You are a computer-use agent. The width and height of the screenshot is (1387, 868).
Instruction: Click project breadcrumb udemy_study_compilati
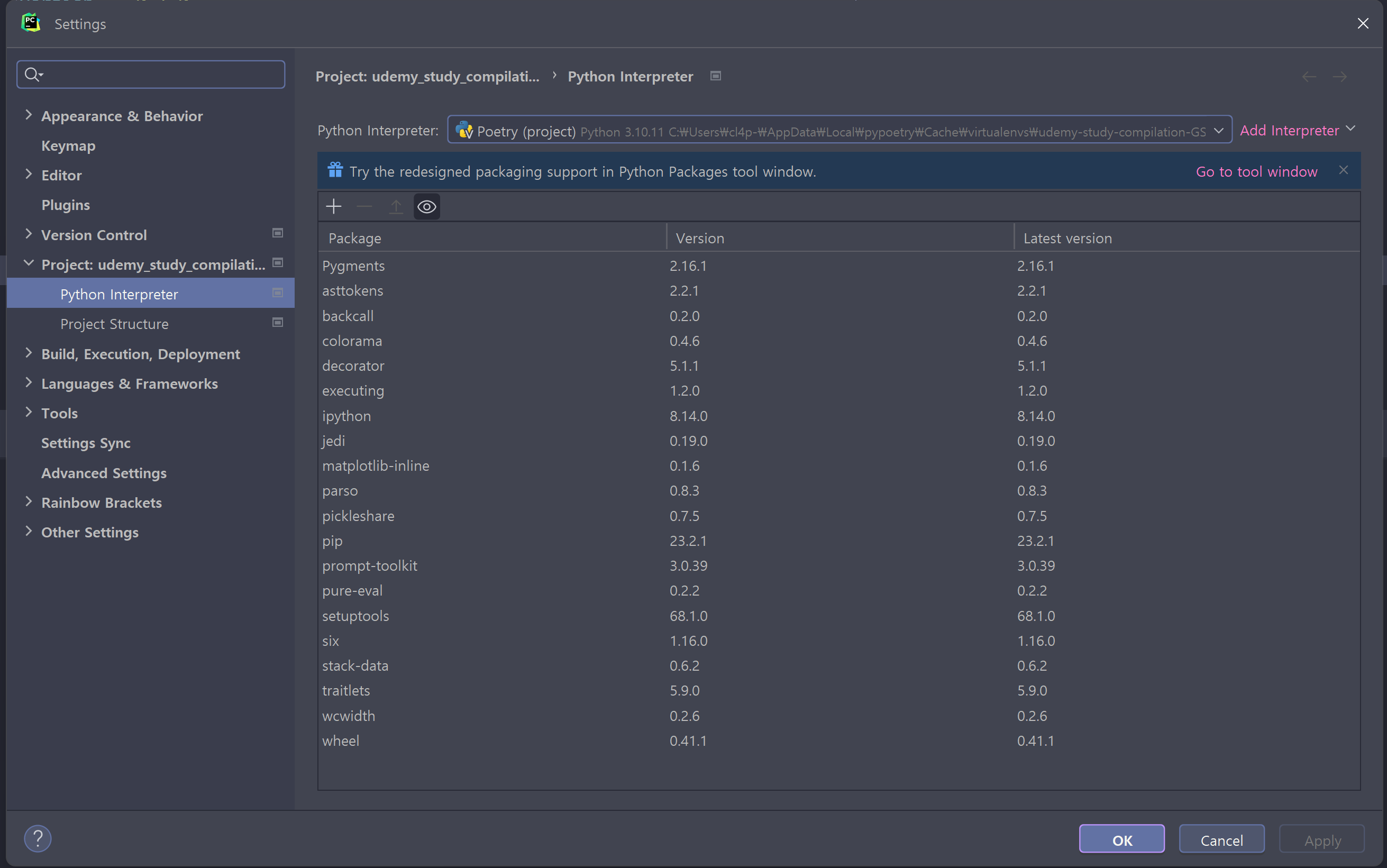pyautogui.click(x=427, y=76)
